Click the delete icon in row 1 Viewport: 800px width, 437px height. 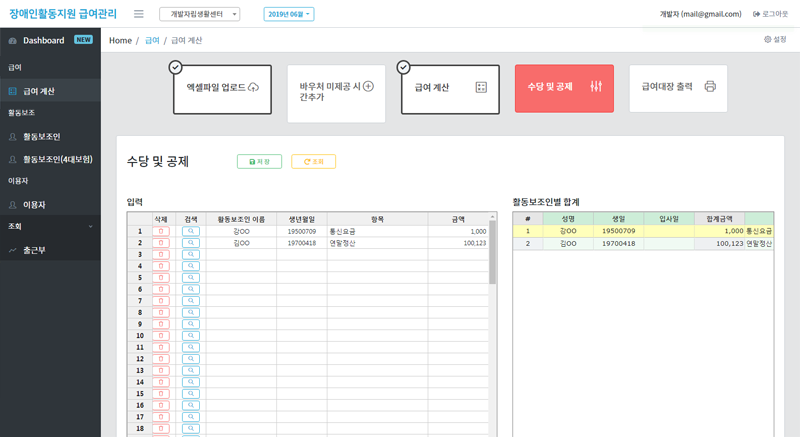point(161,231)
